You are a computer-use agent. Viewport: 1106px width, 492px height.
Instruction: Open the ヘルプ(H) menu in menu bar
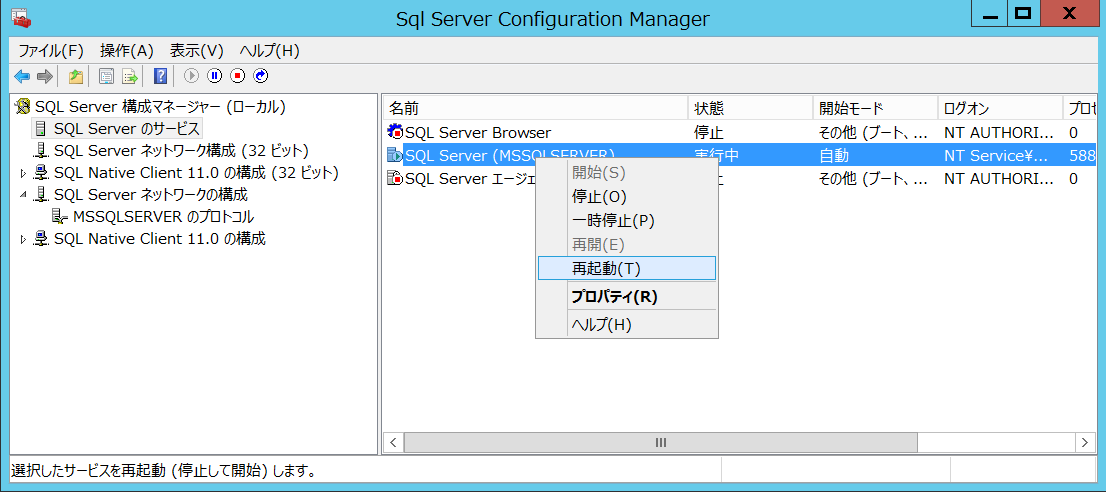[269, 51]
